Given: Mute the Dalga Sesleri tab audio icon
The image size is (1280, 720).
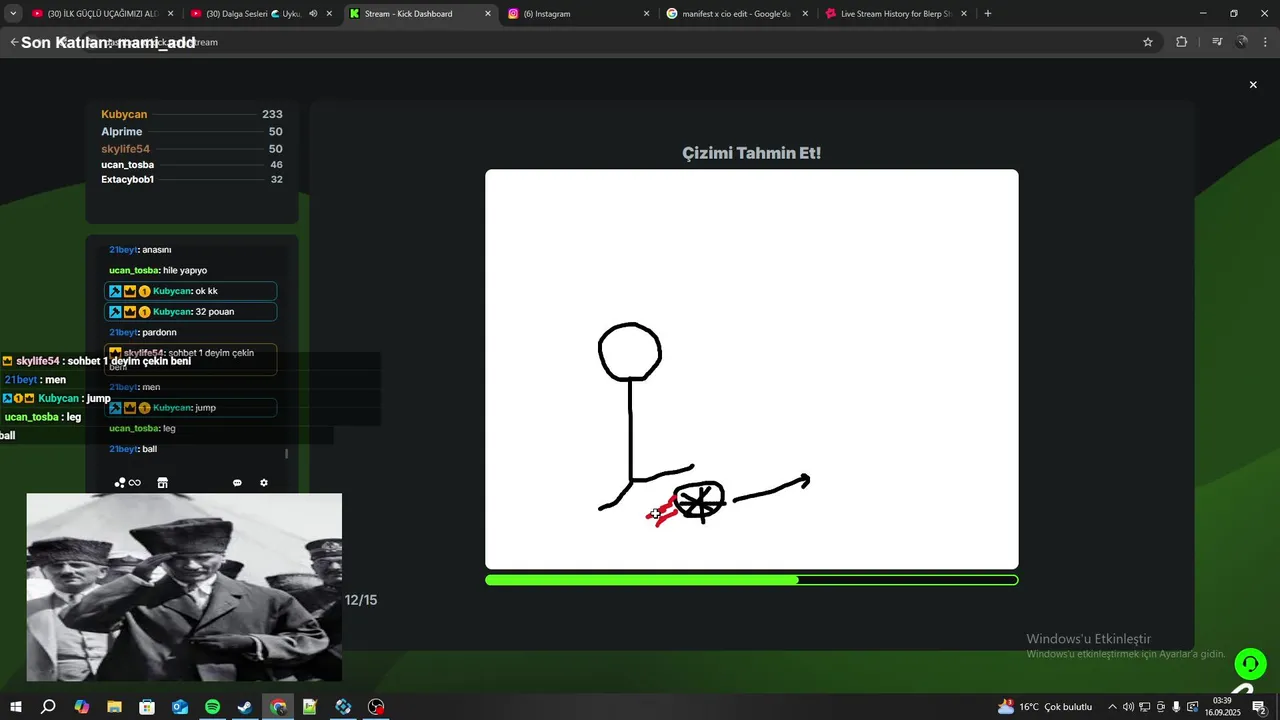Looking at the screenshot, I should pos(313,14).
